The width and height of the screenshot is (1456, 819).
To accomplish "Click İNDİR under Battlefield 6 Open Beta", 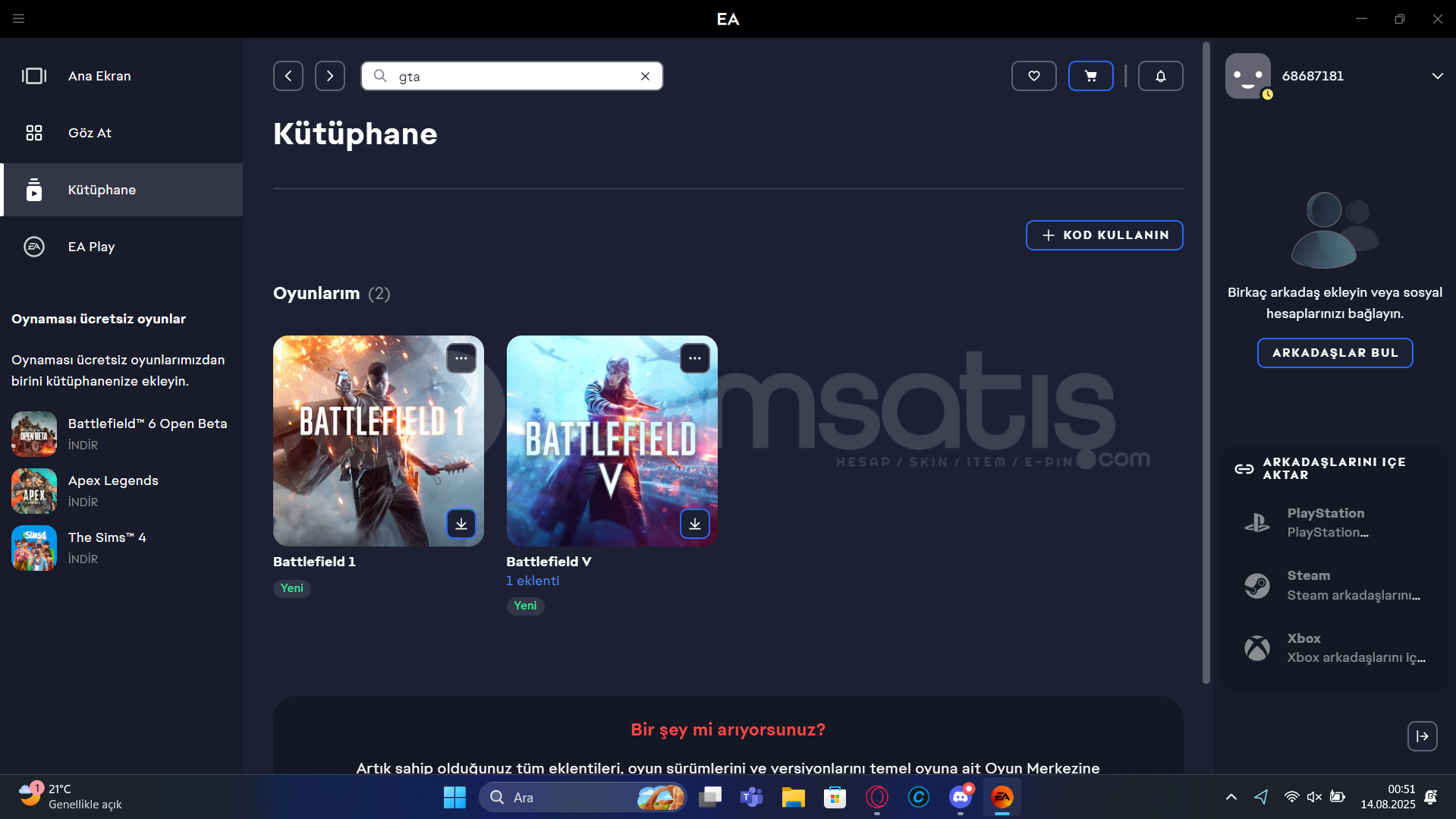I will (83, 446).
